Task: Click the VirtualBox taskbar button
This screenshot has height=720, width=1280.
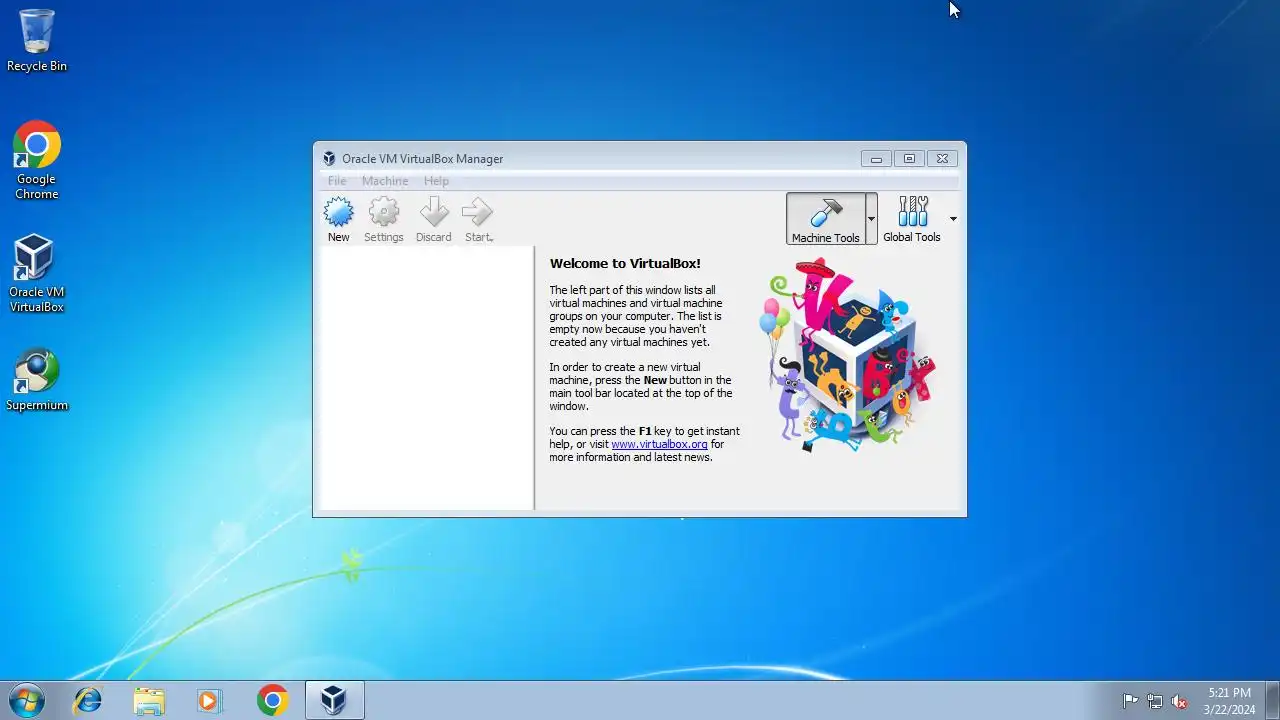Action: (x=334, y=700)
